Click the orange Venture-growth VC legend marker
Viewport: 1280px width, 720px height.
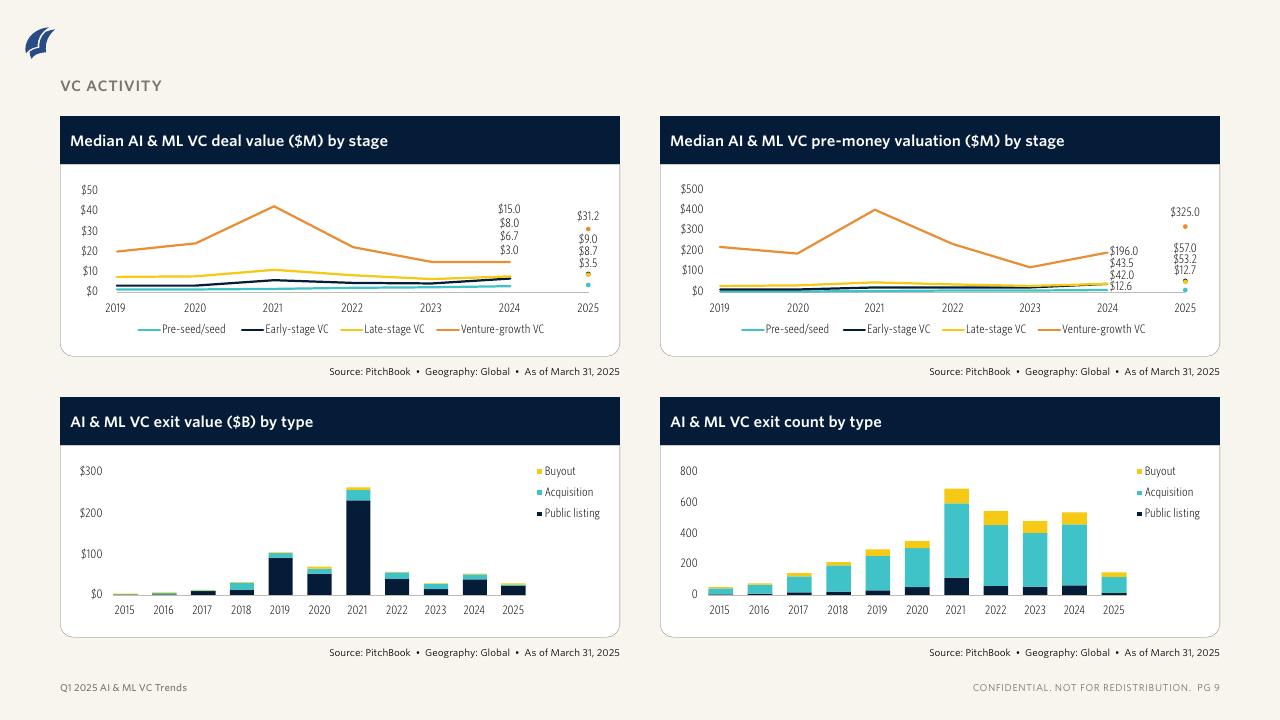coord(447,329)
